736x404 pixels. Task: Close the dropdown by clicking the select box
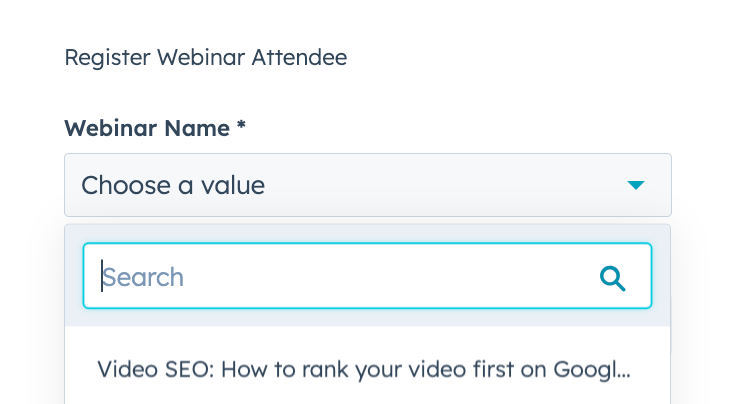coord(368,185)
